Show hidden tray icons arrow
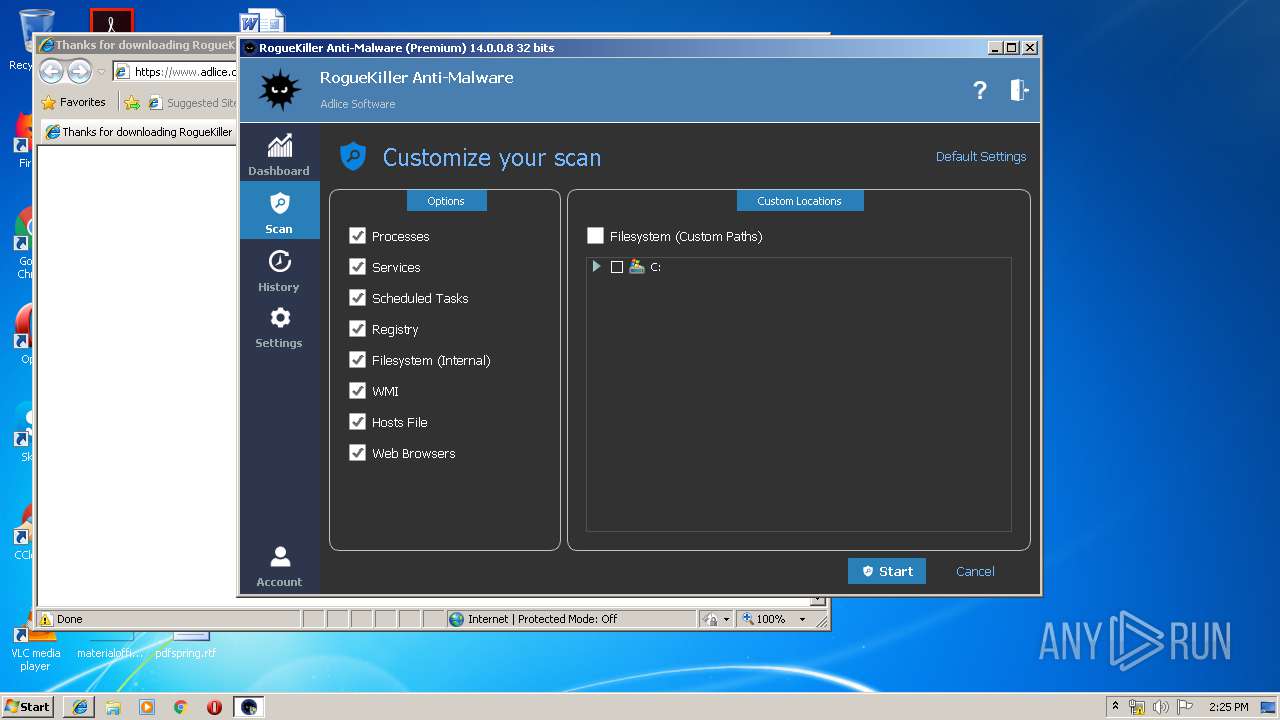 pos(1115,706)
